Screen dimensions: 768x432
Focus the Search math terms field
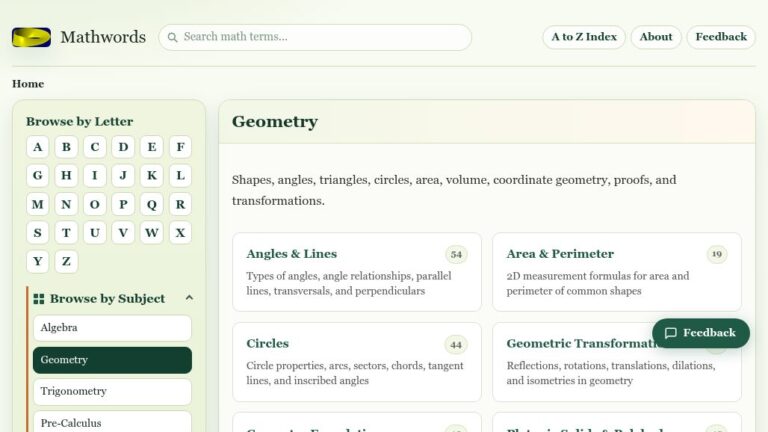click(315, 37)
